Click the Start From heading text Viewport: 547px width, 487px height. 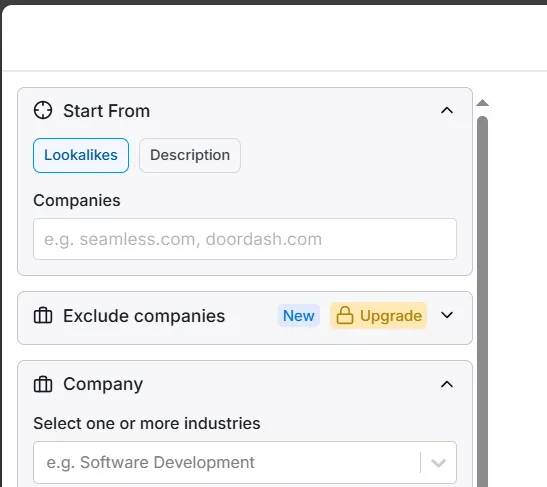[106, 111]
